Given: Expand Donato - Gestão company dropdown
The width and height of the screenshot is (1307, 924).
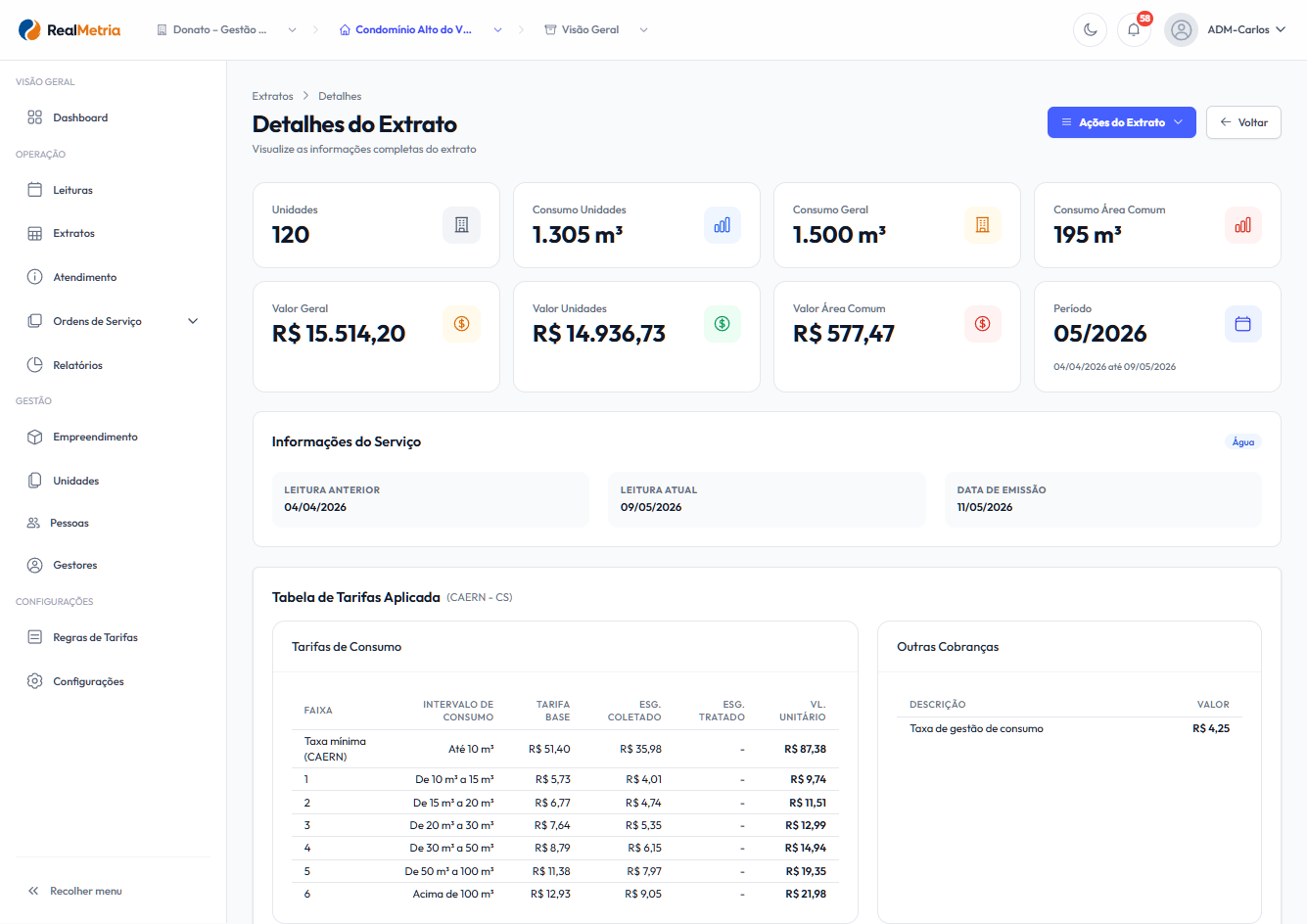Looking at the screenshot, I should coord(292,29).
